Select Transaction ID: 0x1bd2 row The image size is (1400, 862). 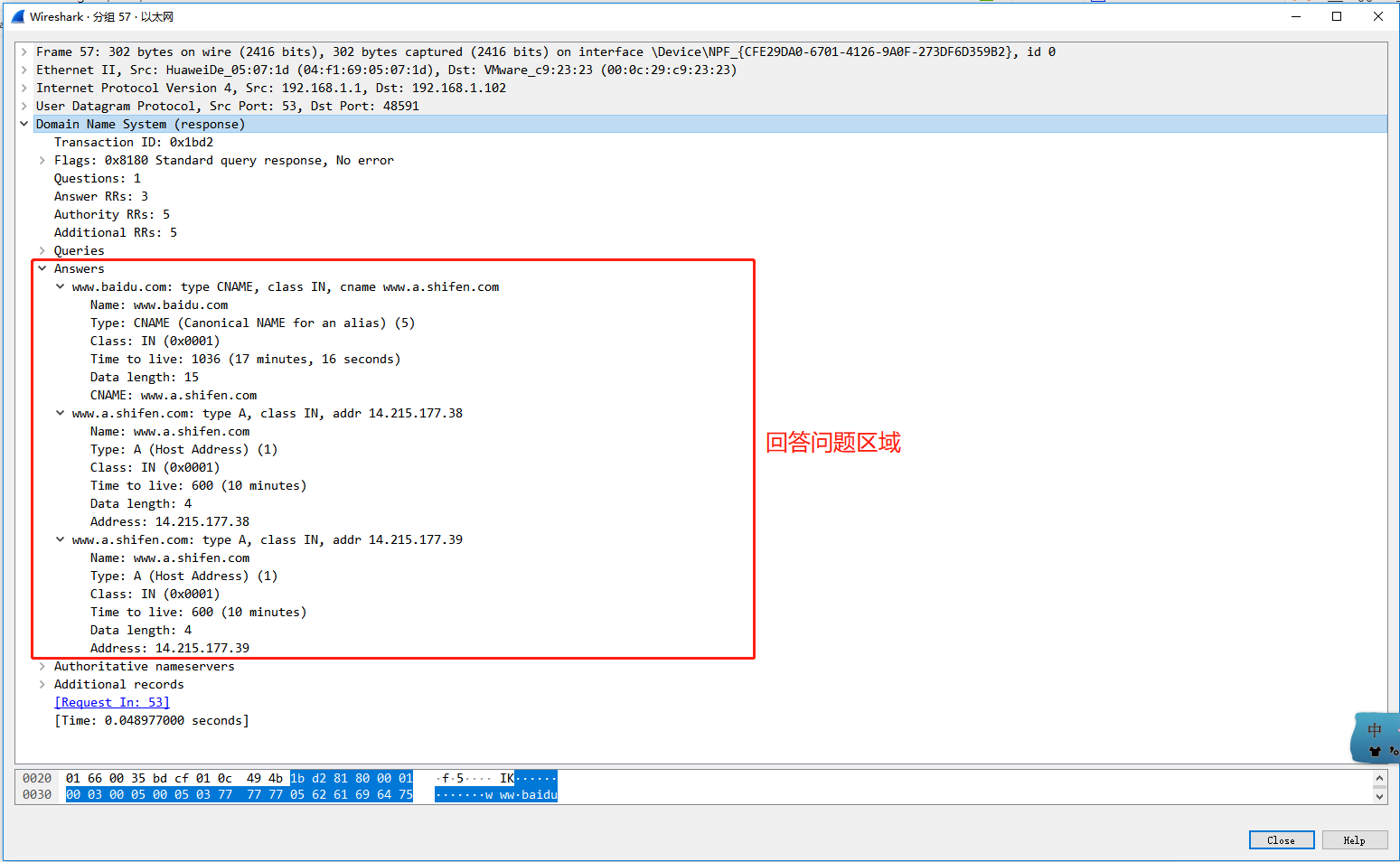[x=134, y=142]
